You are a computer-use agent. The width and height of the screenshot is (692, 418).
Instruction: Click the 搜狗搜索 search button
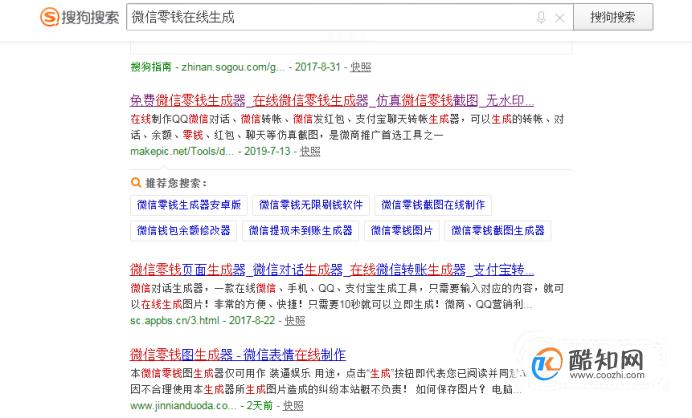pos(613,17)
